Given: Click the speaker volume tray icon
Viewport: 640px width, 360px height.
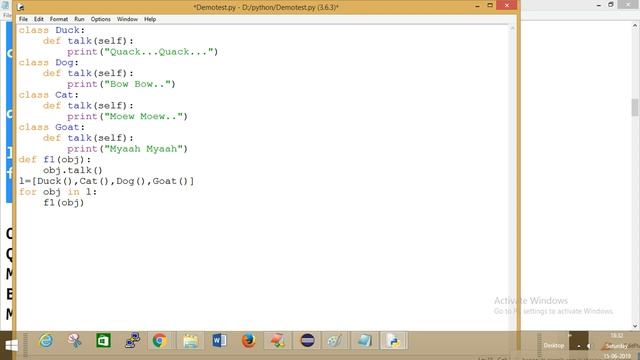Looking at the screenshot, I should tap(589, 346).
